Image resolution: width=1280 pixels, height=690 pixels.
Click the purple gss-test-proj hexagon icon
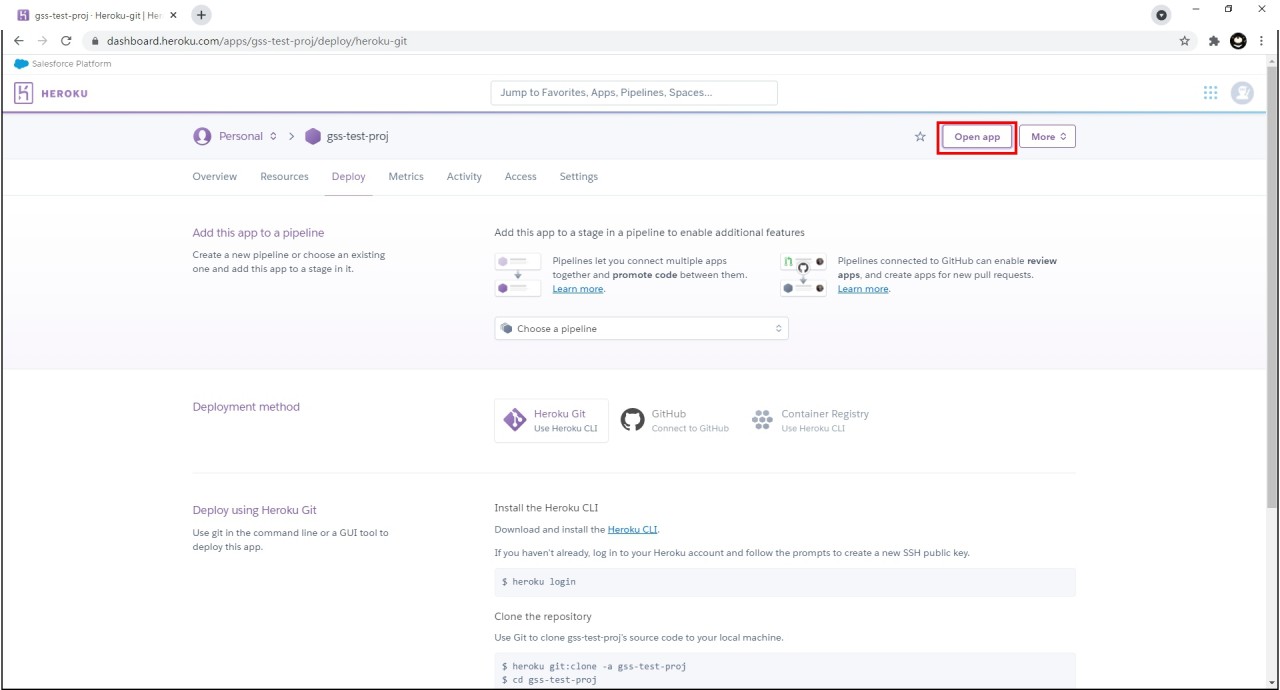pos(313,137)
